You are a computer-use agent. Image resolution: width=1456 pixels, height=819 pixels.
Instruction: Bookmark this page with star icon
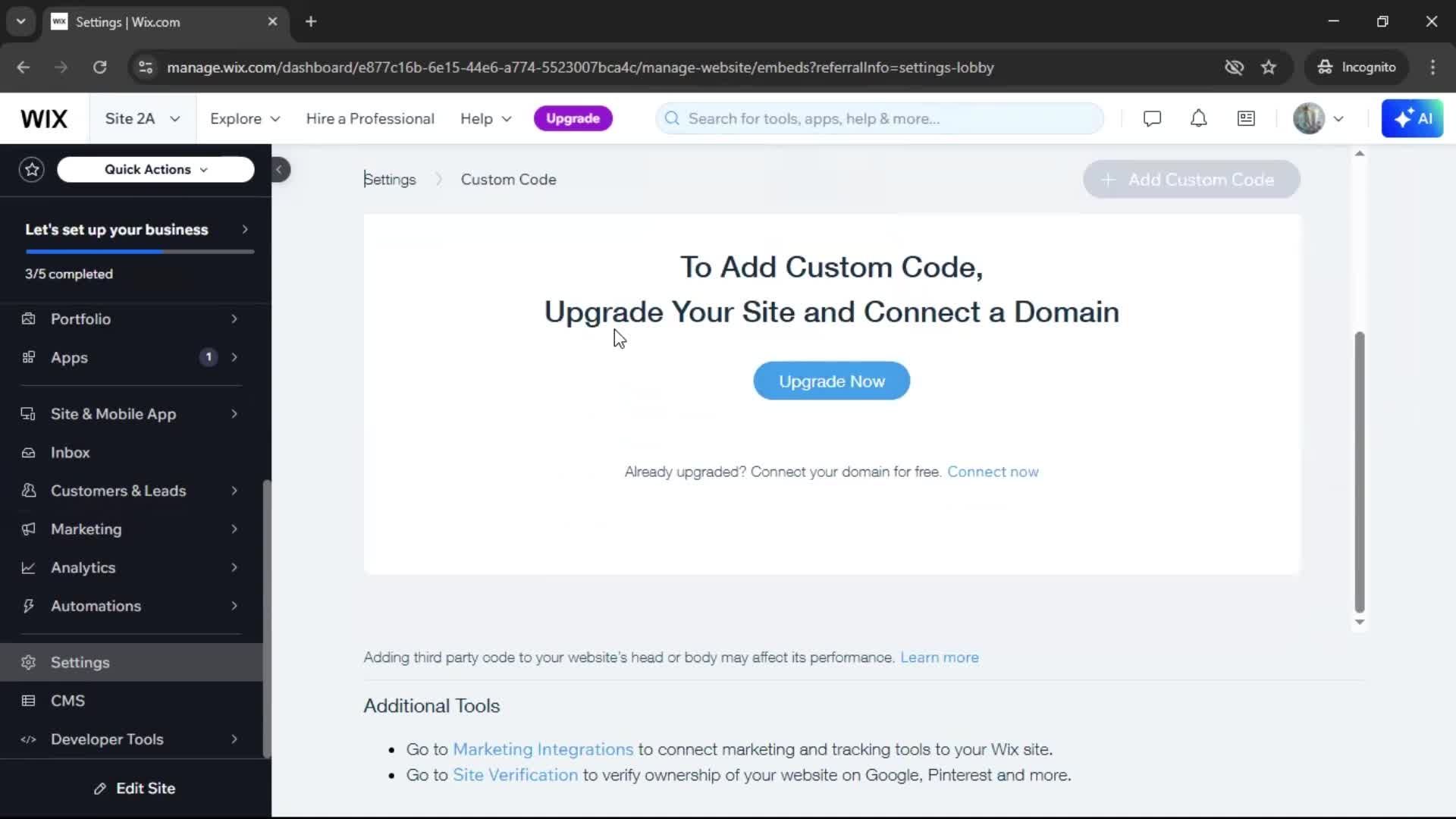1269,67
